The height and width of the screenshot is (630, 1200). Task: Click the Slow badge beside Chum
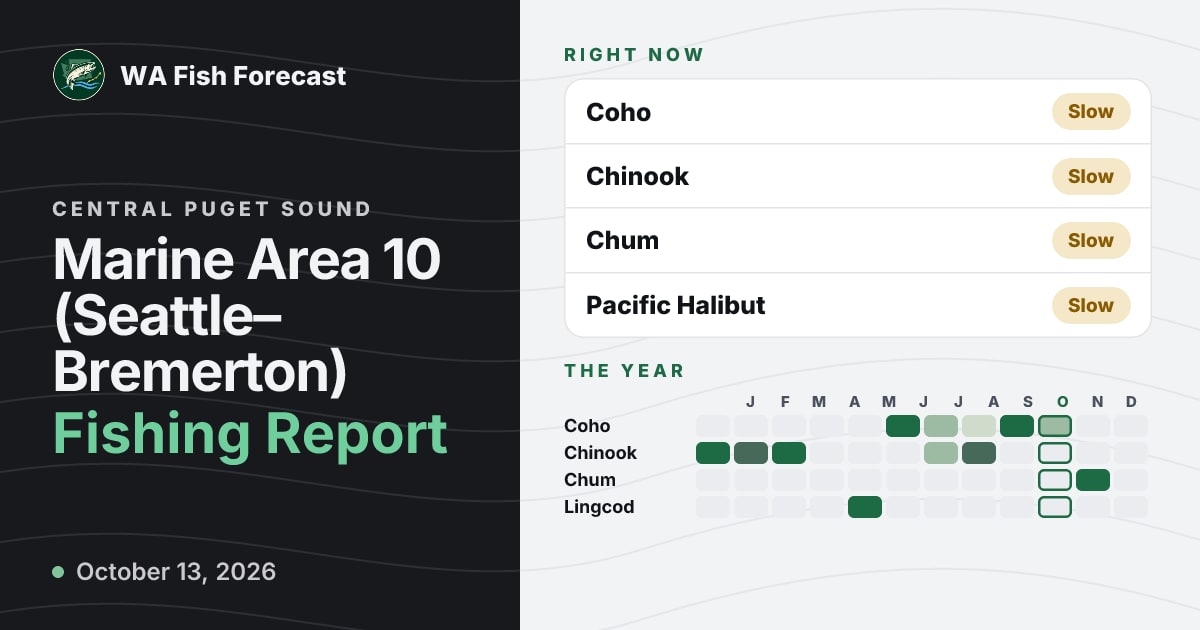(x=1091, y=240)
